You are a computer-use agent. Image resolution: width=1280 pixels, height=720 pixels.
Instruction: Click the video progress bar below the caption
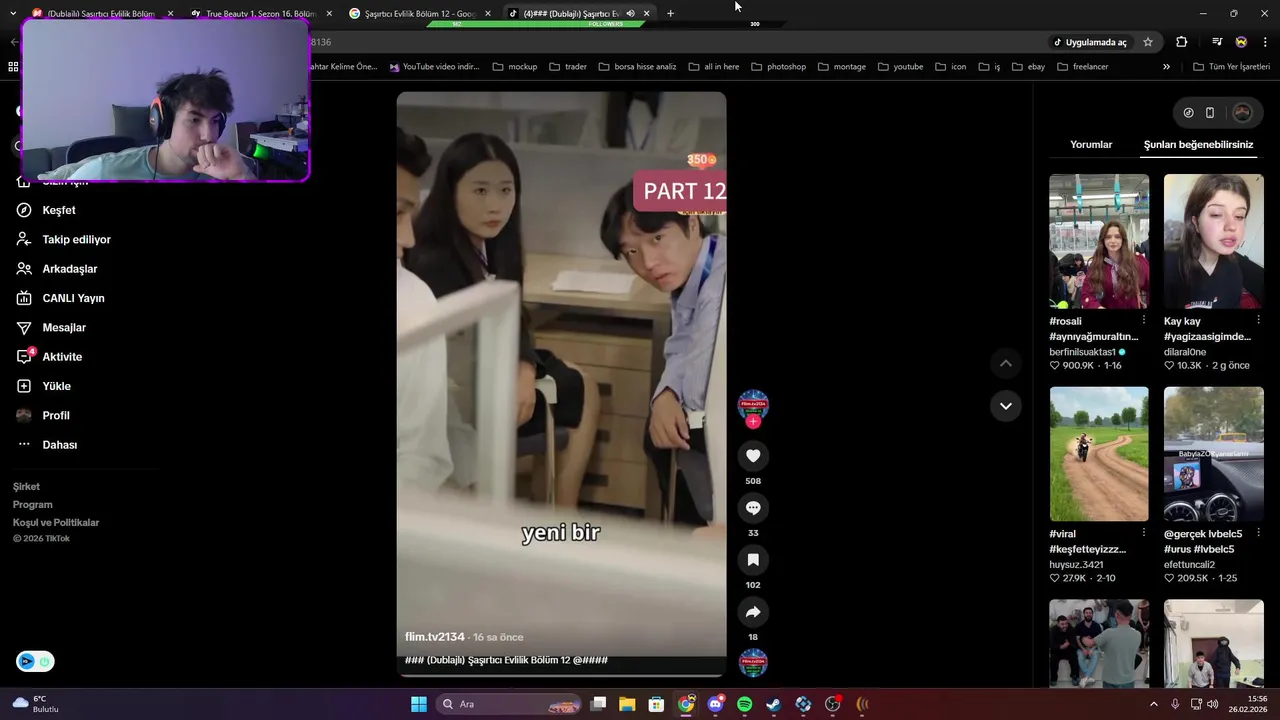(561, 677)
